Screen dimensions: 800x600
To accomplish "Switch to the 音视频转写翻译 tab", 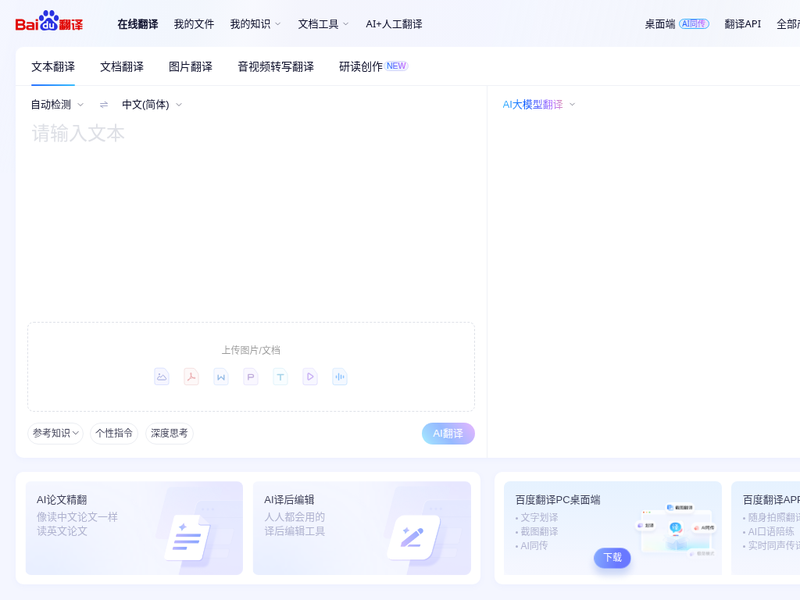I will click(276, 67).
